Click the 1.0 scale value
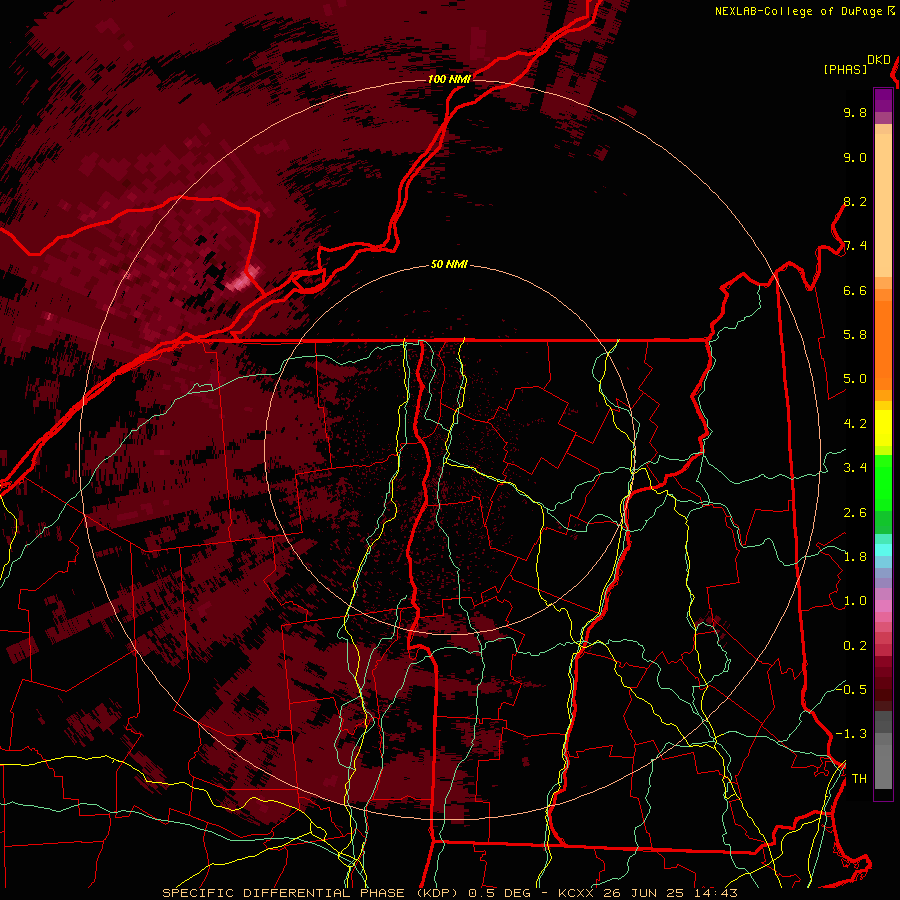This screenshot has width=900, height=900. click(855, 601)
